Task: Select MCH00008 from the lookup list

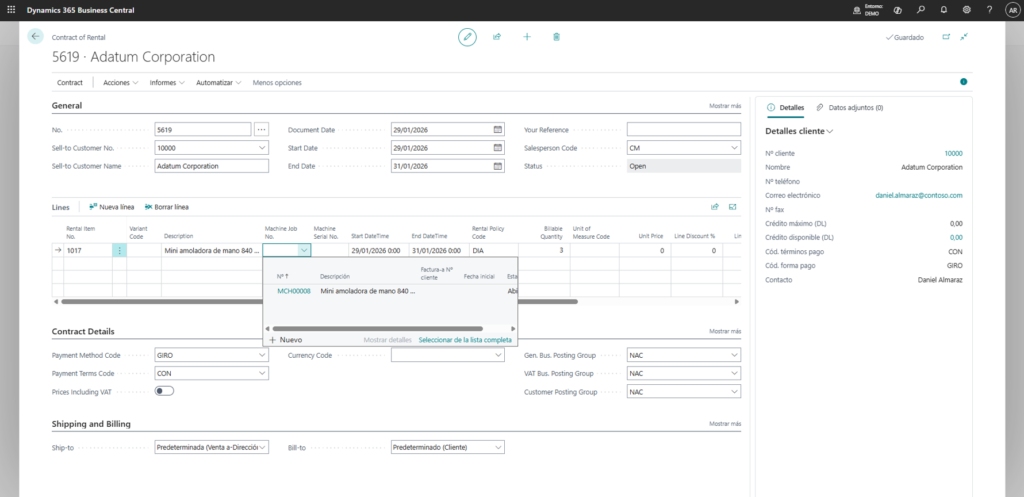Action: (294, 291)
